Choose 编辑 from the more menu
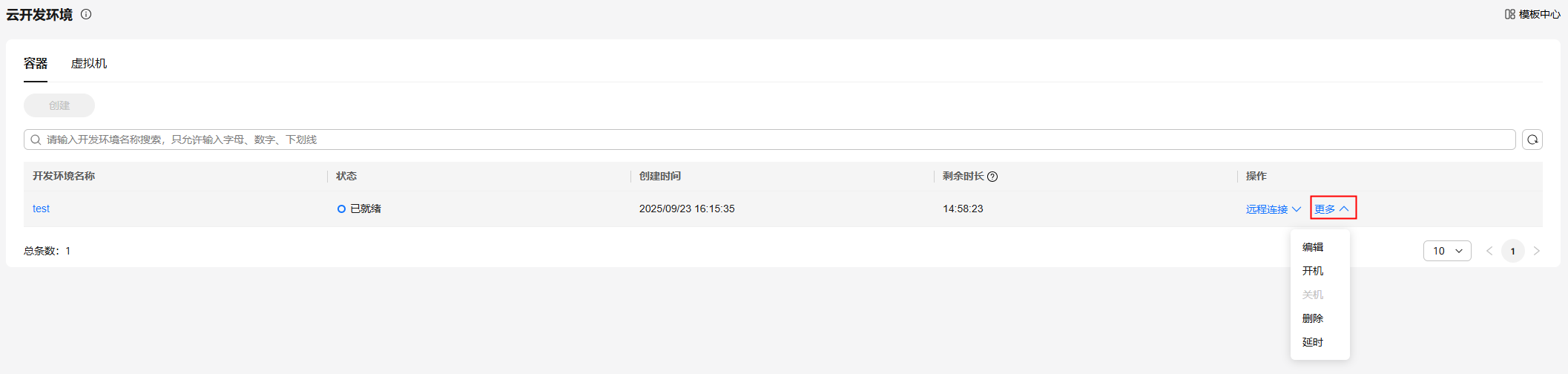The width and height of the screenshot is (1568, 374). click(x=1313, y=247)
